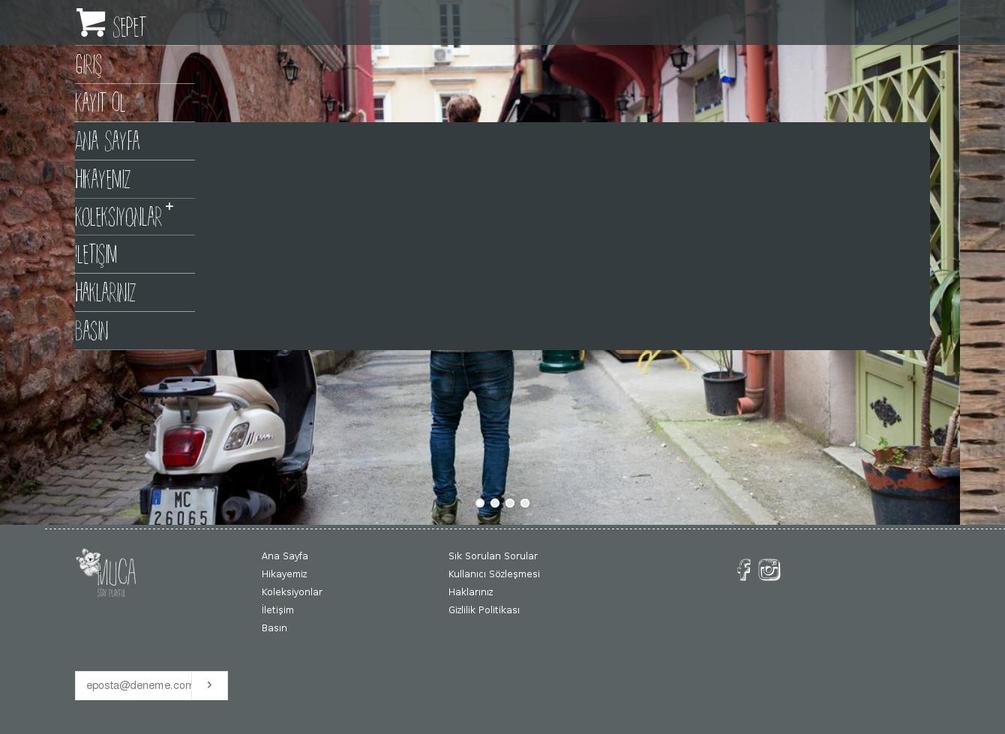1005x734 pixels.
Task: Go to Ana Sayfa in the side menu
Action: 107,141
